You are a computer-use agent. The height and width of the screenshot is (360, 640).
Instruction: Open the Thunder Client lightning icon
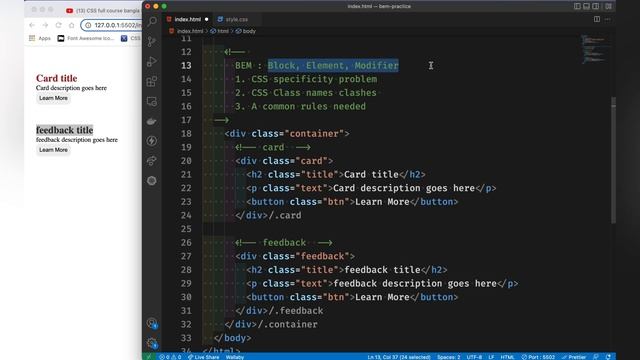[x=152, y=141]
